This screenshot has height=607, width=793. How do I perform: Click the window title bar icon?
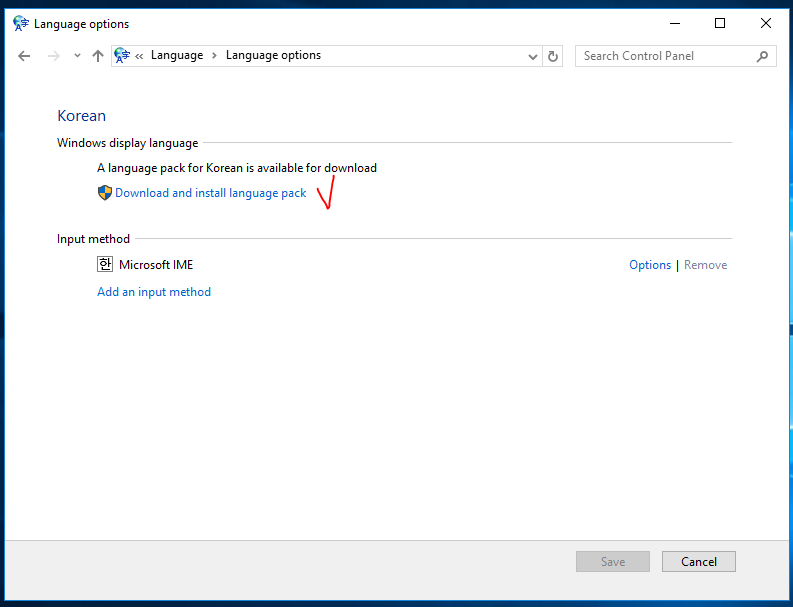tap(21, 23)
